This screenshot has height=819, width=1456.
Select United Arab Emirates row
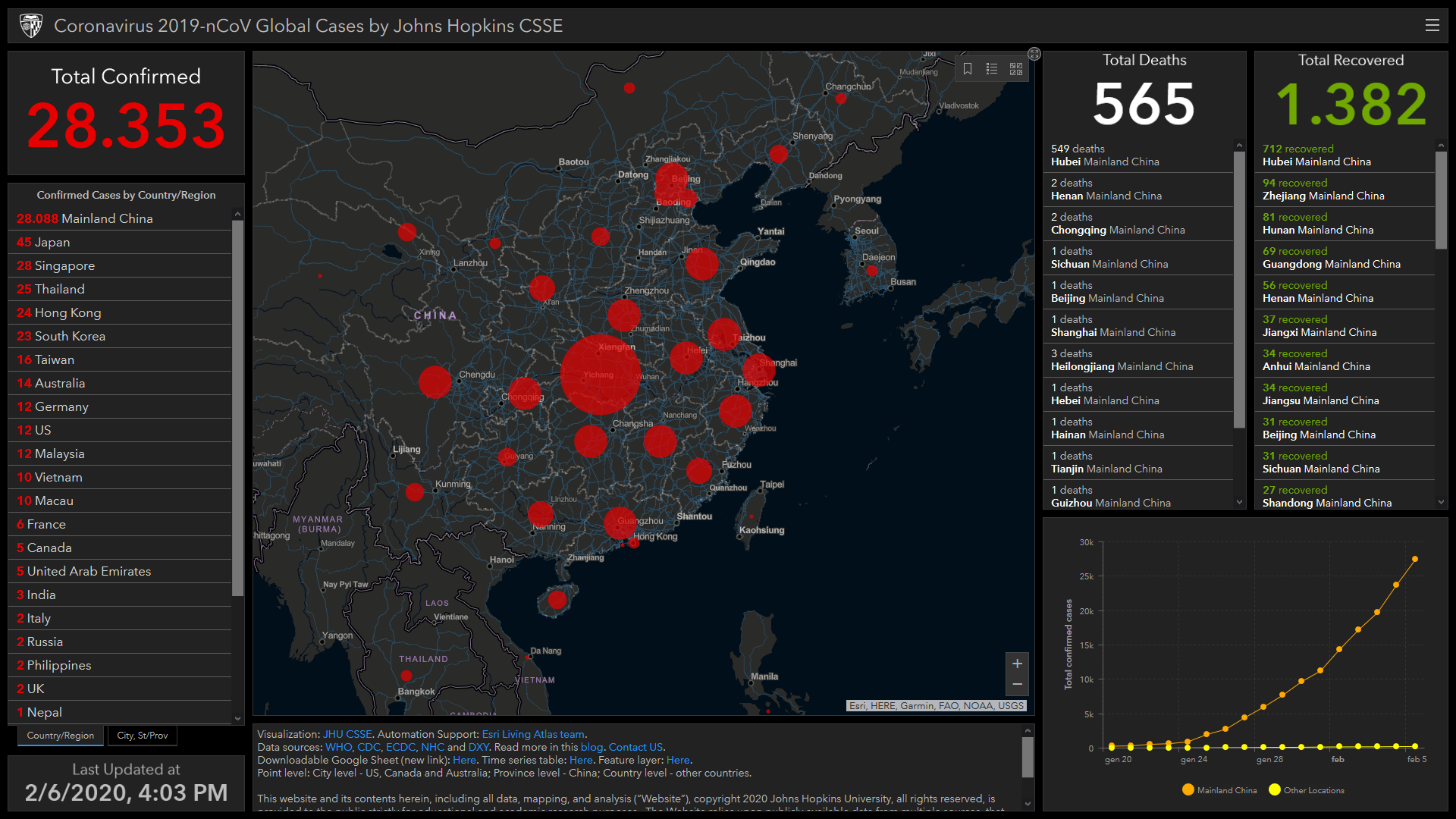(120, 571)
